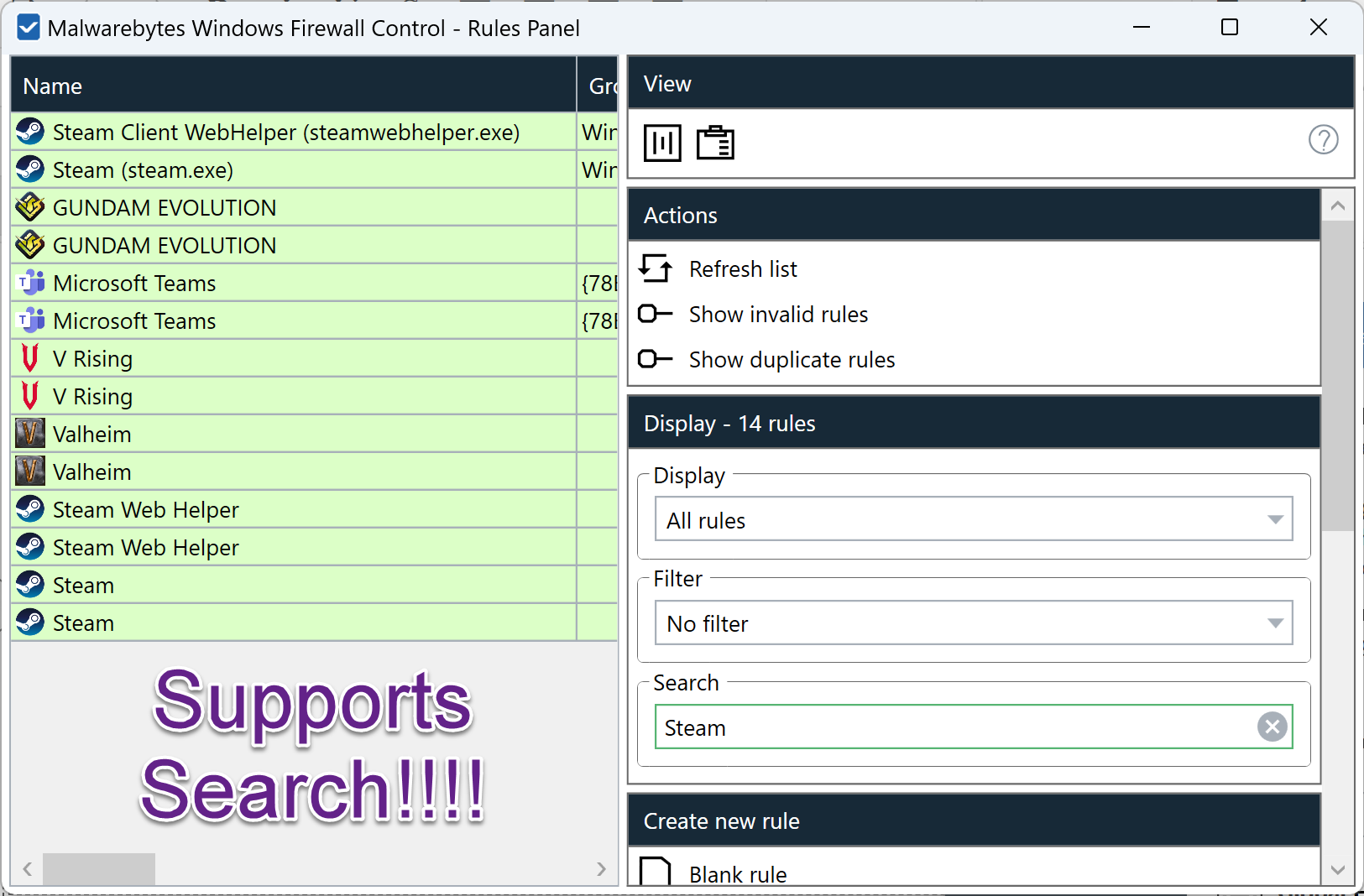The height and width of the screenshot is (896, 1364).
Task: Maximize the Rules Panel window
Action: (1229, 28)
